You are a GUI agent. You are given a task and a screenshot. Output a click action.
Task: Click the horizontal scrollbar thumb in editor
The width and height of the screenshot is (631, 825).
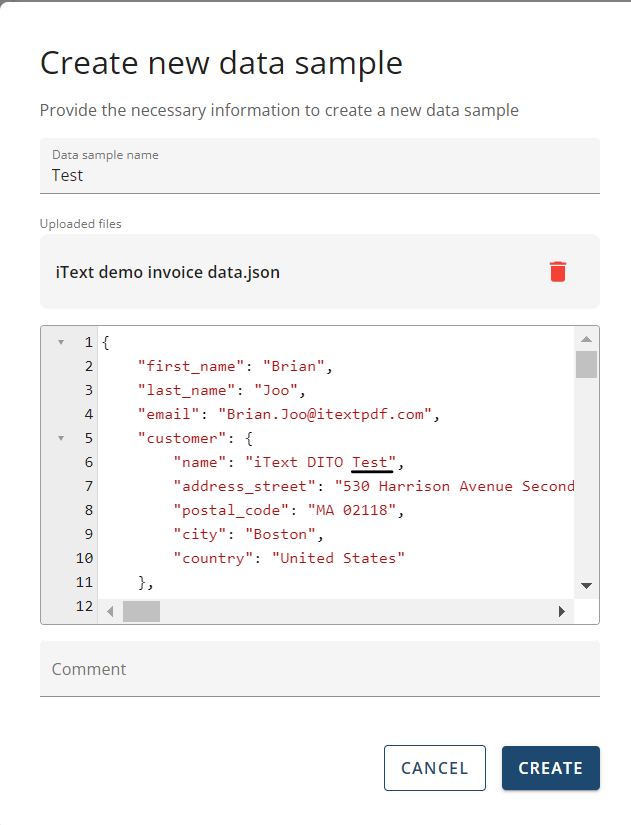pyautogui.click(x=141, y=611)
